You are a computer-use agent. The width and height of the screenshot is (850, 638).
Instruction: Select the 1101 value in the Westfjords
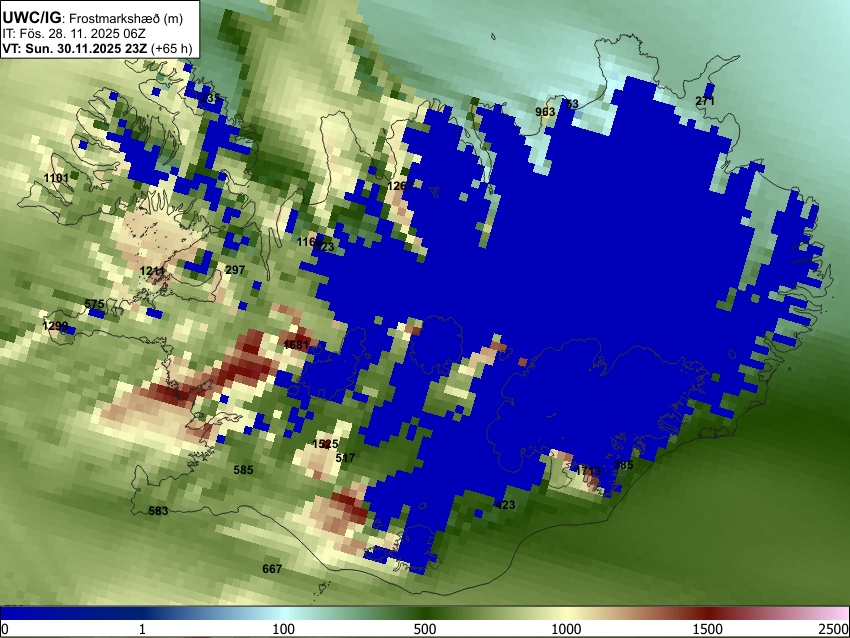coord(56,178)
